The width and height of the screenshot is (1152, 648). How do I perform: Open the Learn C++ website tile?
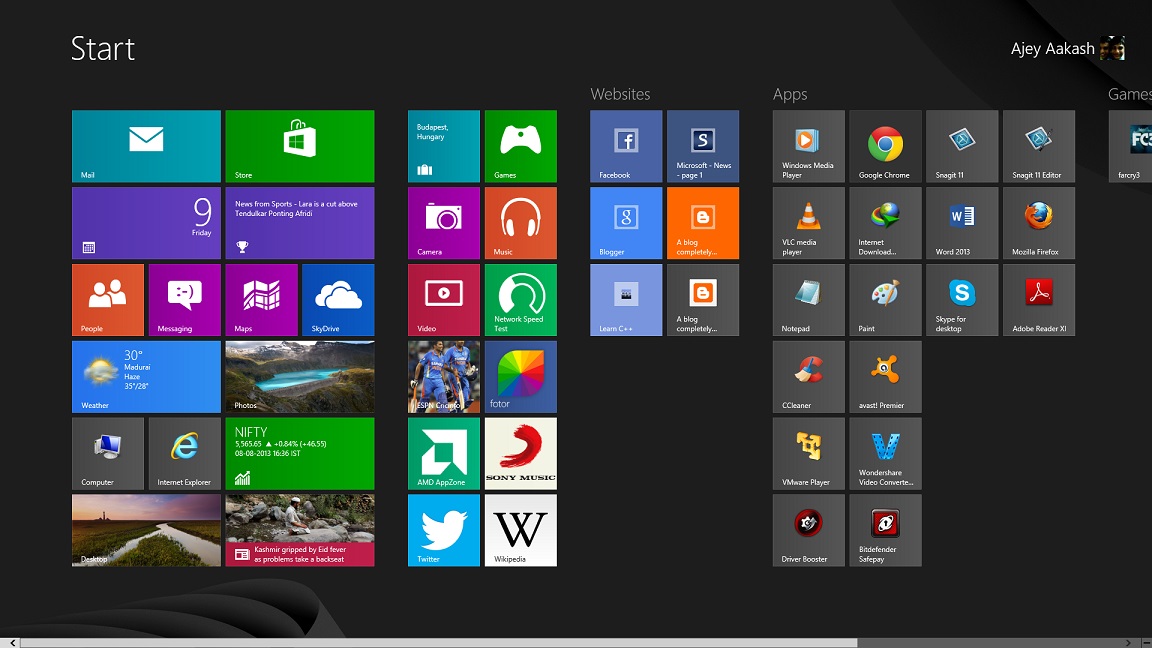point(626,300)
